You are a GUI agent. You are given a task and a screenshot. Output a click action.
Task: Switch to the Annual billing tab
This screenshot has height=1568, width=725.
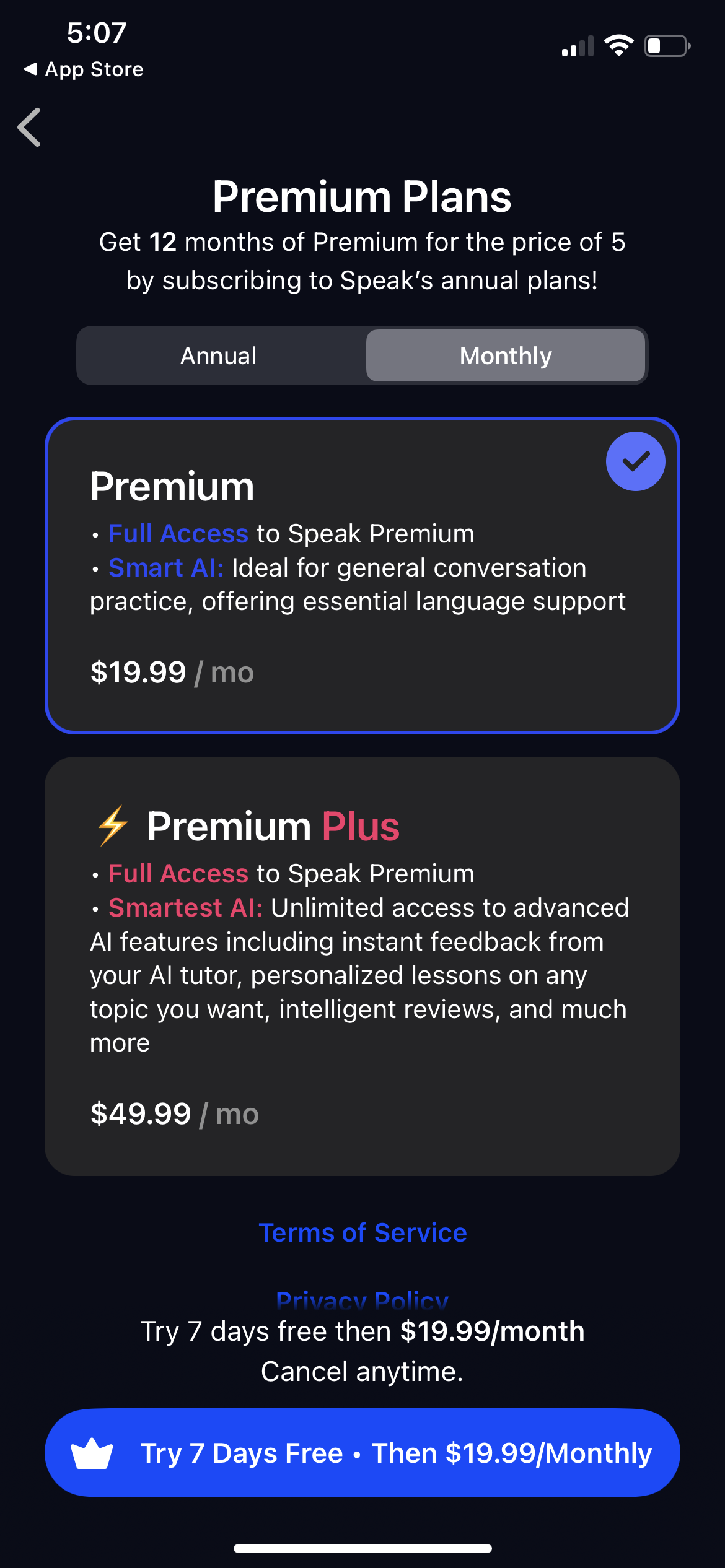tap(218, 355)
